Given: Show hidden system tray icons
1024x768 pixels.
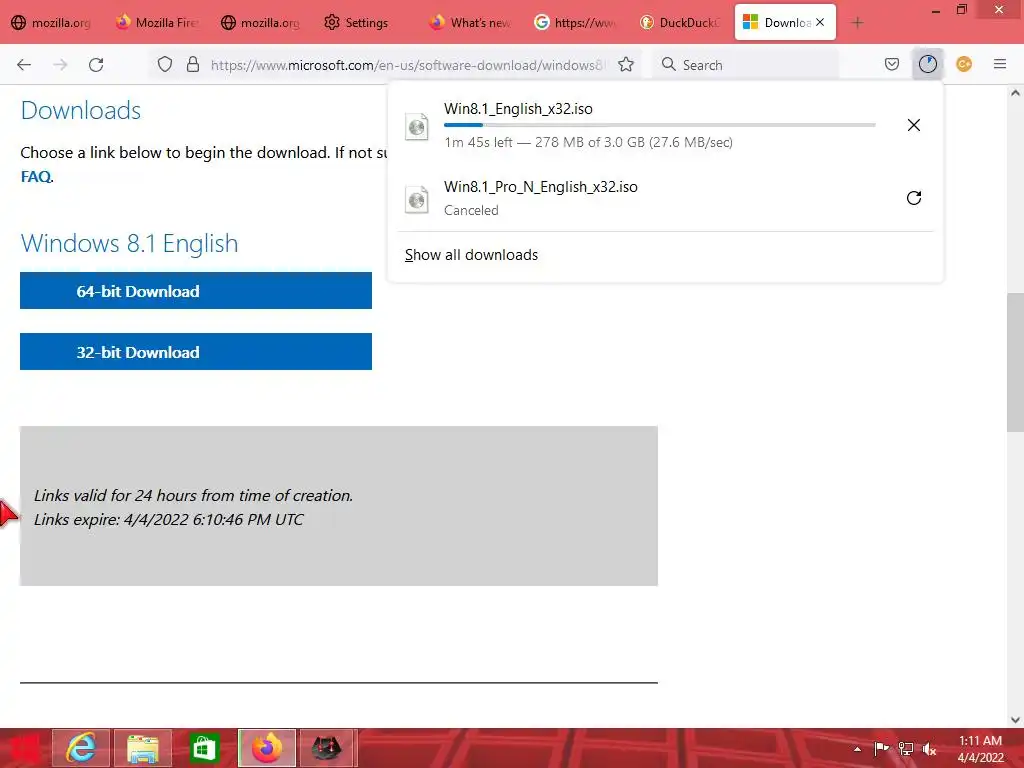Looking at the screenshot, I should 857,749.
